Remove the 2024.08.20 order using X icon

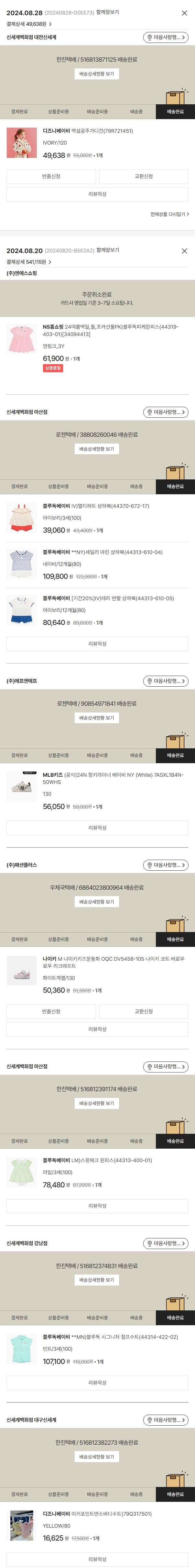click(184, 251)
